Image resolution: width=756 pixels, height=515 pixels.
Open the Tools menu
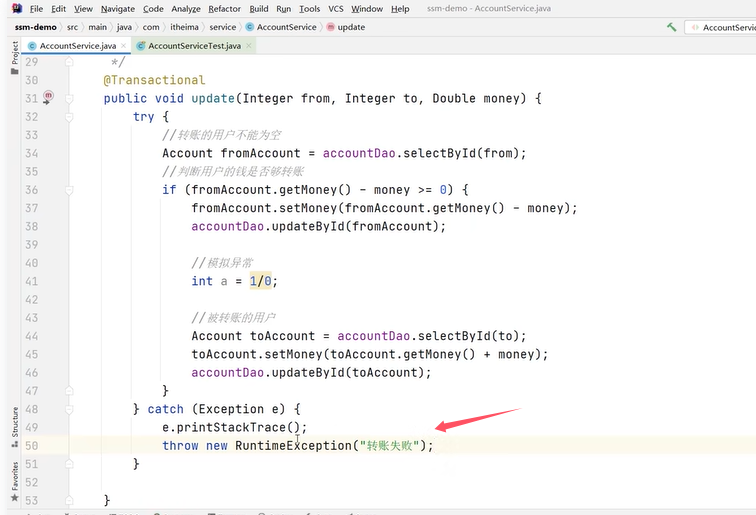(309, 9)
